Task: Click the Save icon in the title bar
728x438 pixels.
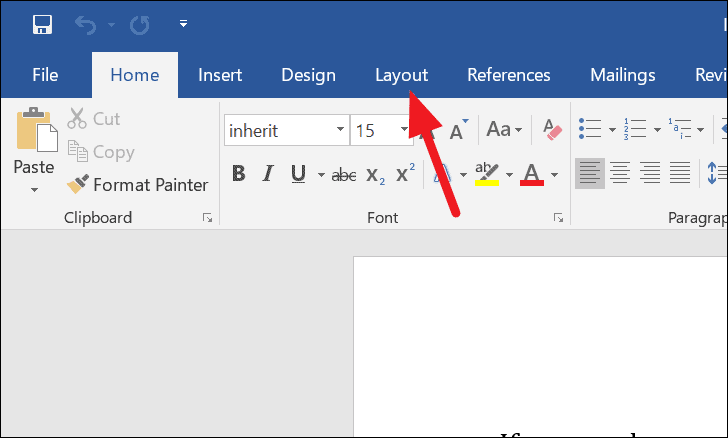Action: click(42, 24)
